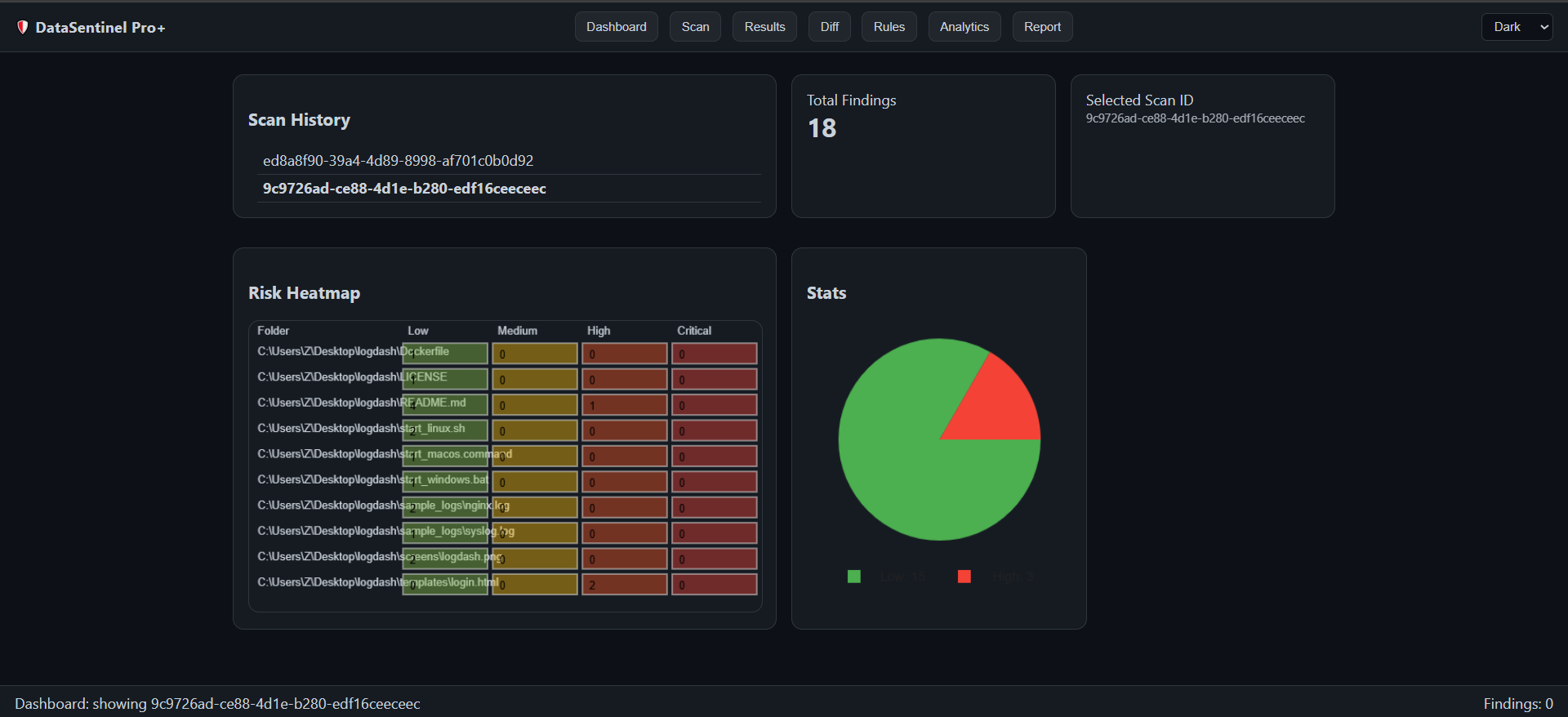This screenshot has width=1568, height=717.
Task: Go to the Diff tab
Action: tap(830, 27)
